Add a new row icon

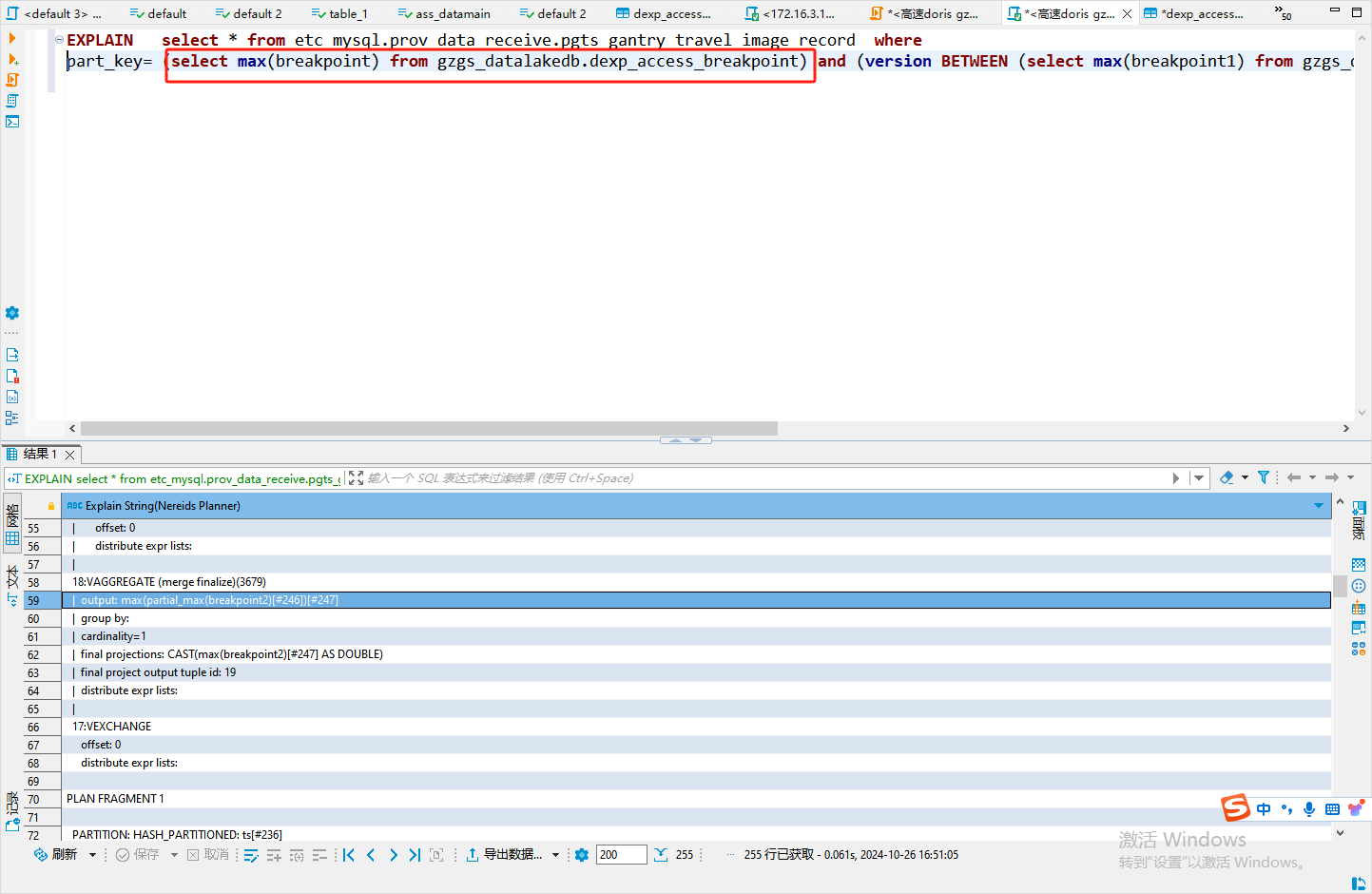tap(274, 855)
